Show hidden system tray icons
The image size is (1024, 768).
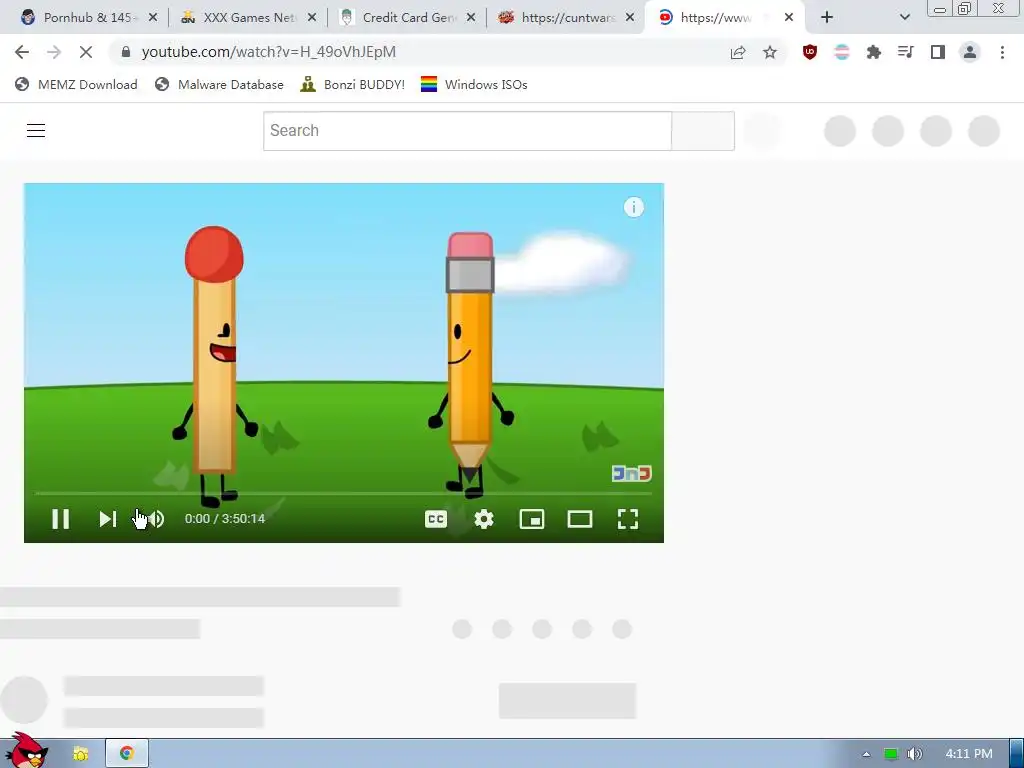(866, 754)
